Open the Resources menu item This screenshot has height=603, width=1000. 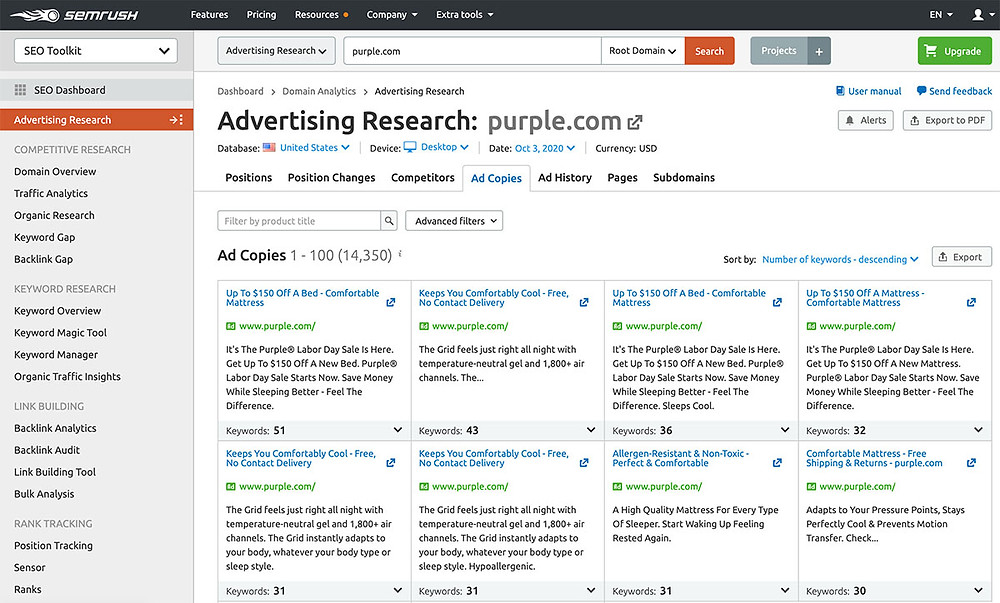(x=321, y=14)
